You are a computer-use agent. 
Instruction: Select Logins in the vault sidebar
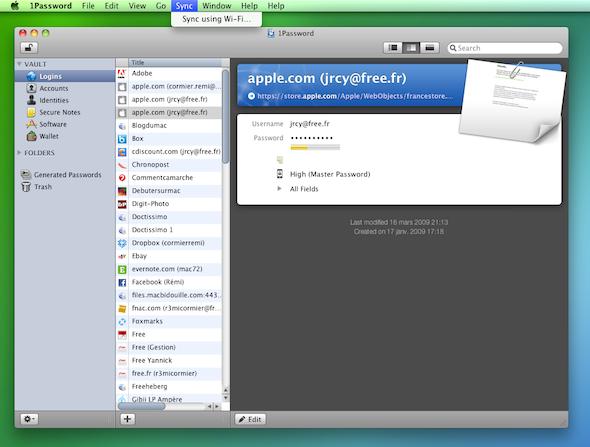coord(65,76)
